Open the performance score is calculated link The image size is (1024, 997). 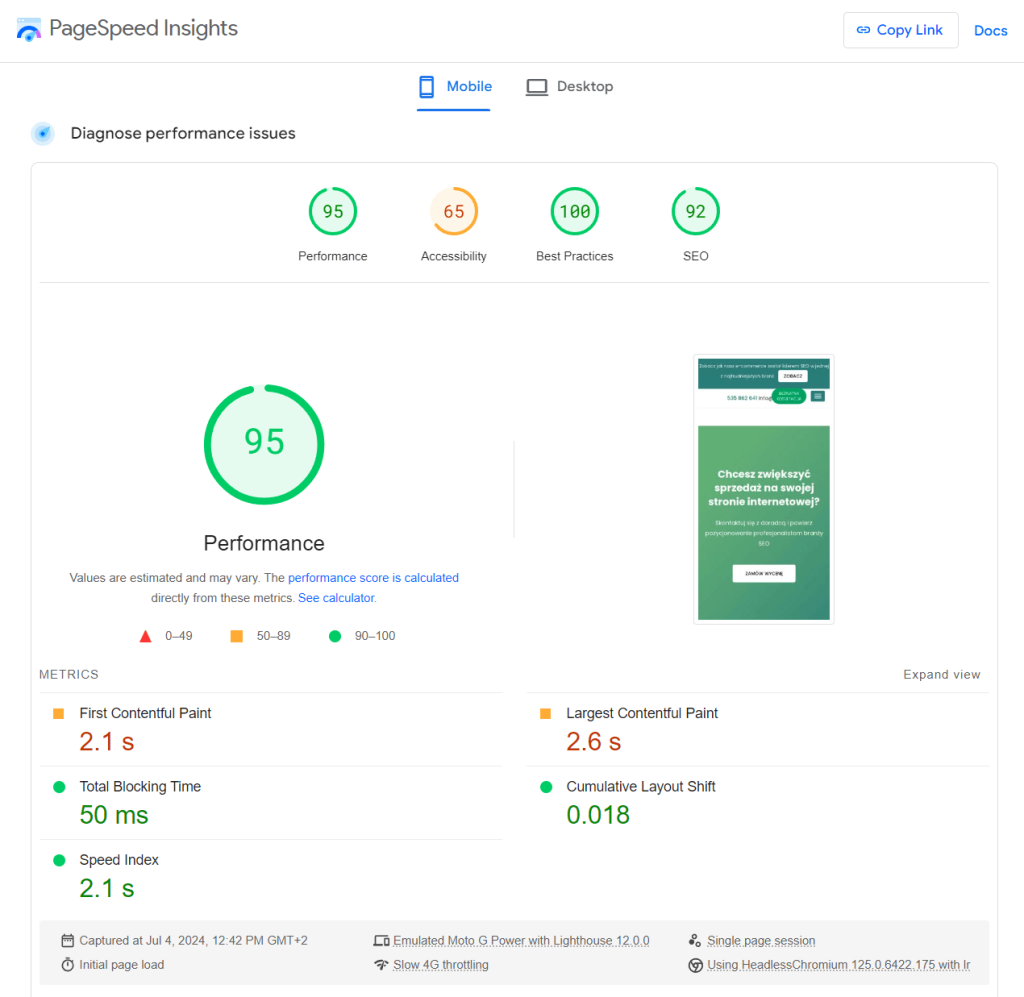tap(373, 578)
